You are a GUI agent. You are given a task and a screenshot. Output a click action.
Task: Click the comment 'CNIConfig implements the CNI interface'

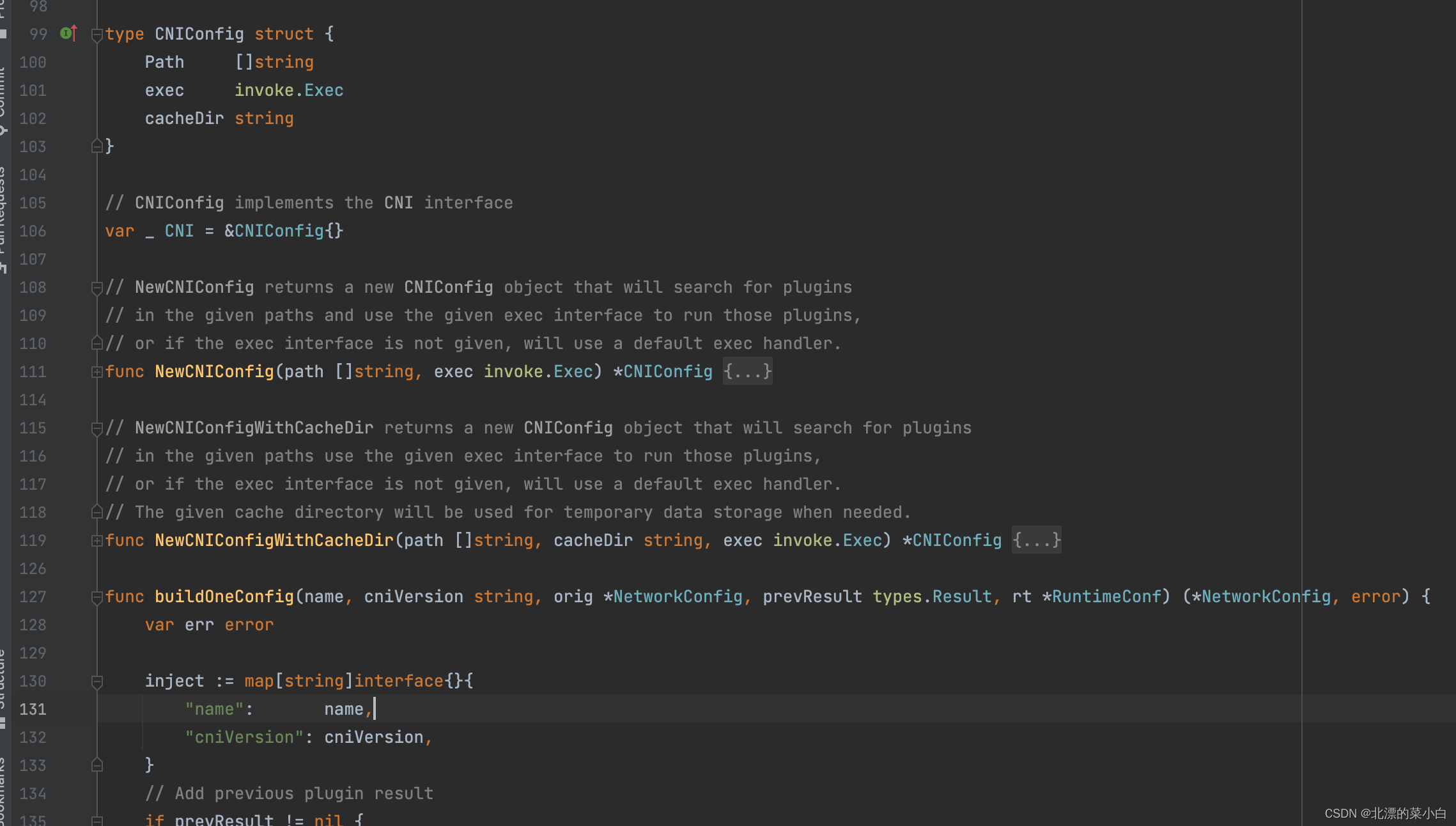(x=309, y=203)
